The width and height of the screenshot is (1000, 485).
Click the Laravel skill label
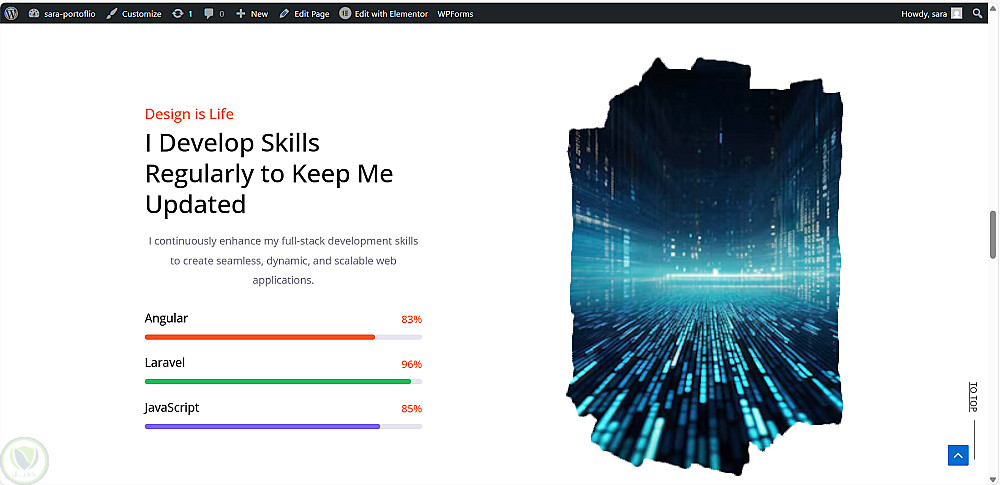tap(165, 363)
